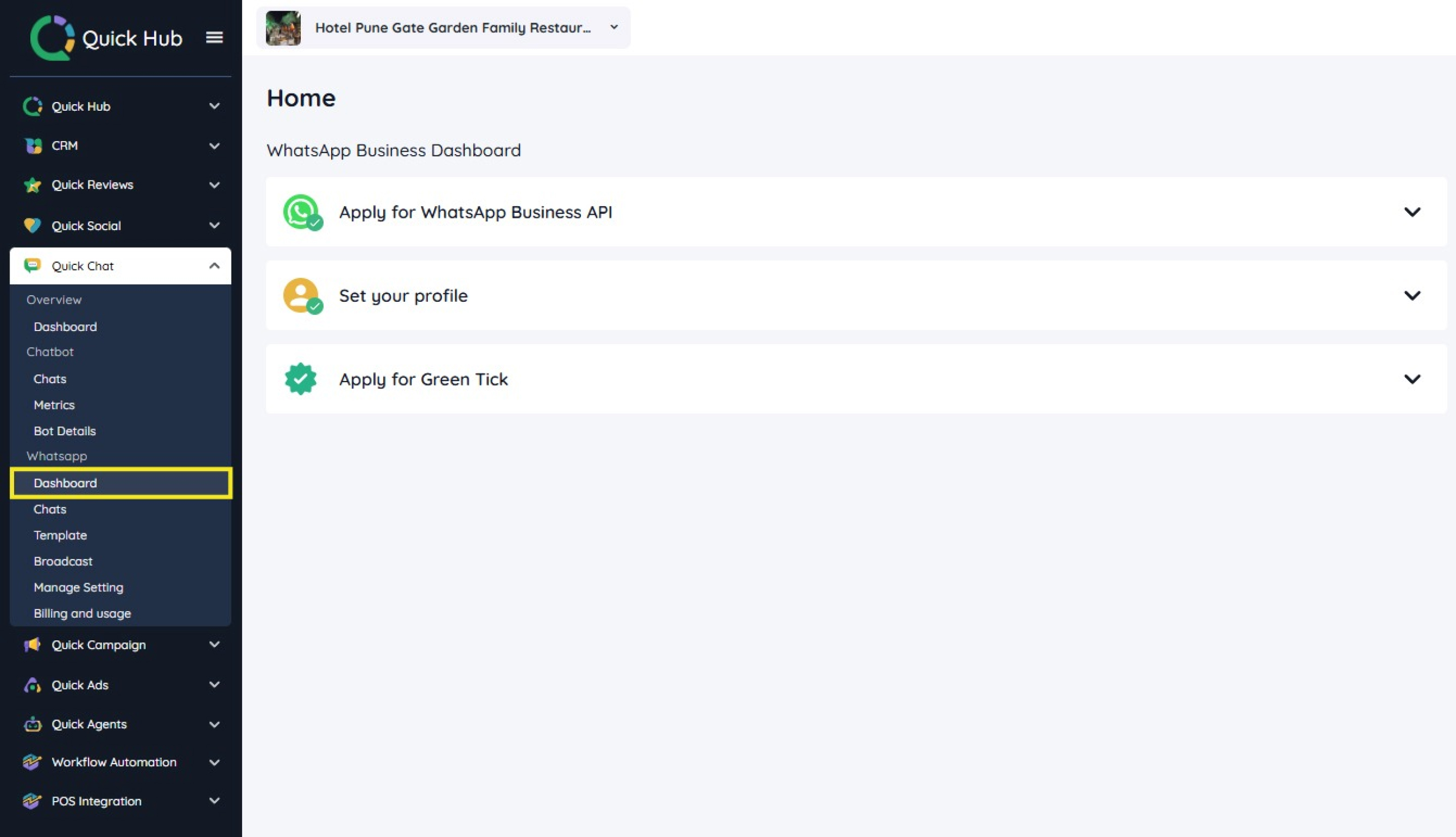This screenshot has height=837, width=1456.
Task: Click the CRM sidebar icon
Action: point(33,146)
